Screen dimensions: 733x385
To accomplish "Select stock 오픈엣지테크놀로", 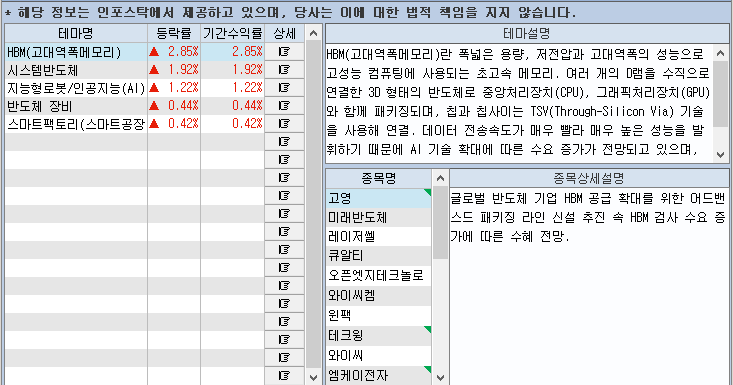I will click(378, 276).
